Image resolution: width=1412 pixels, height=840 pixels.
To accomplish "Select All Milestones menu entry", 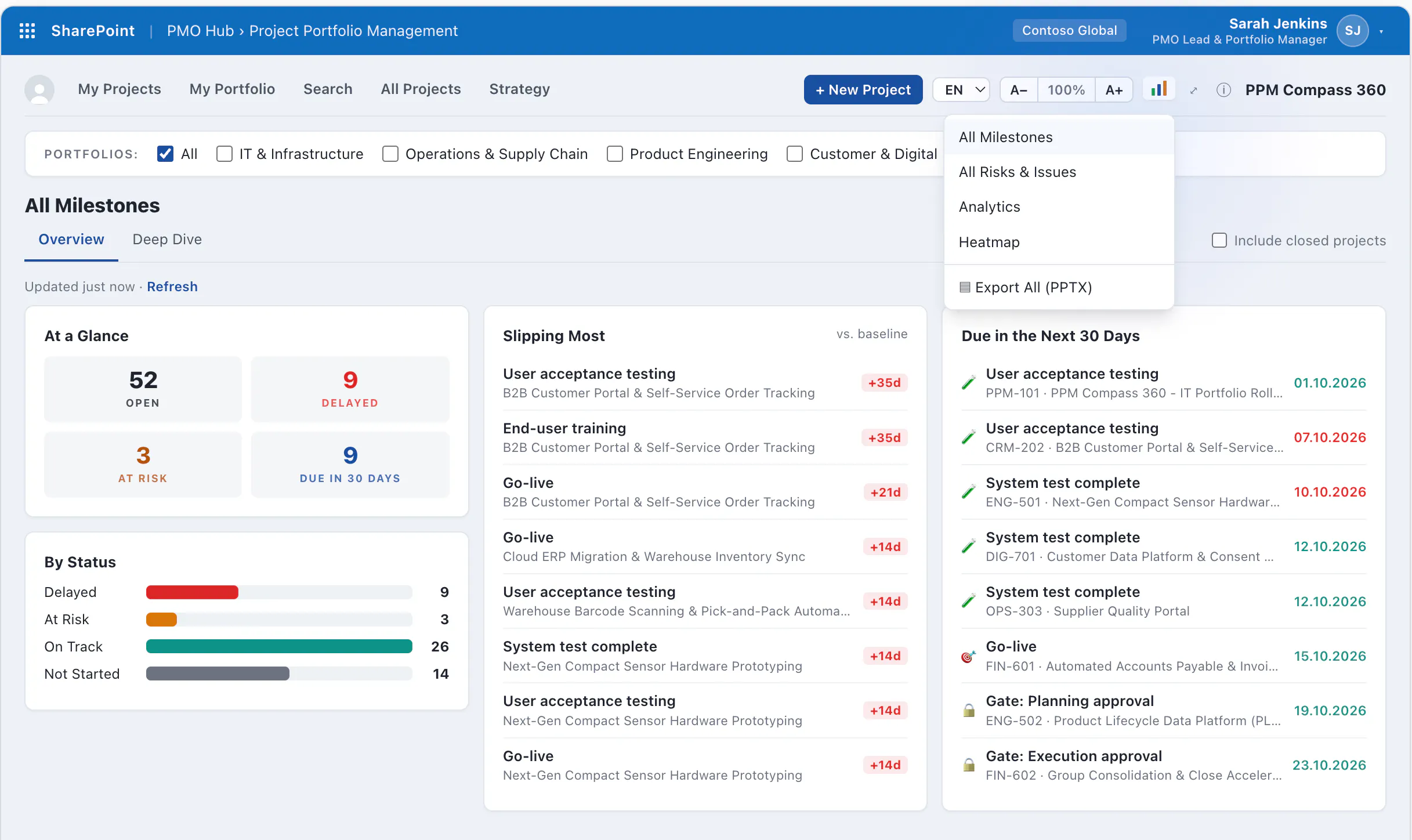I will [x=1059, y=137].
